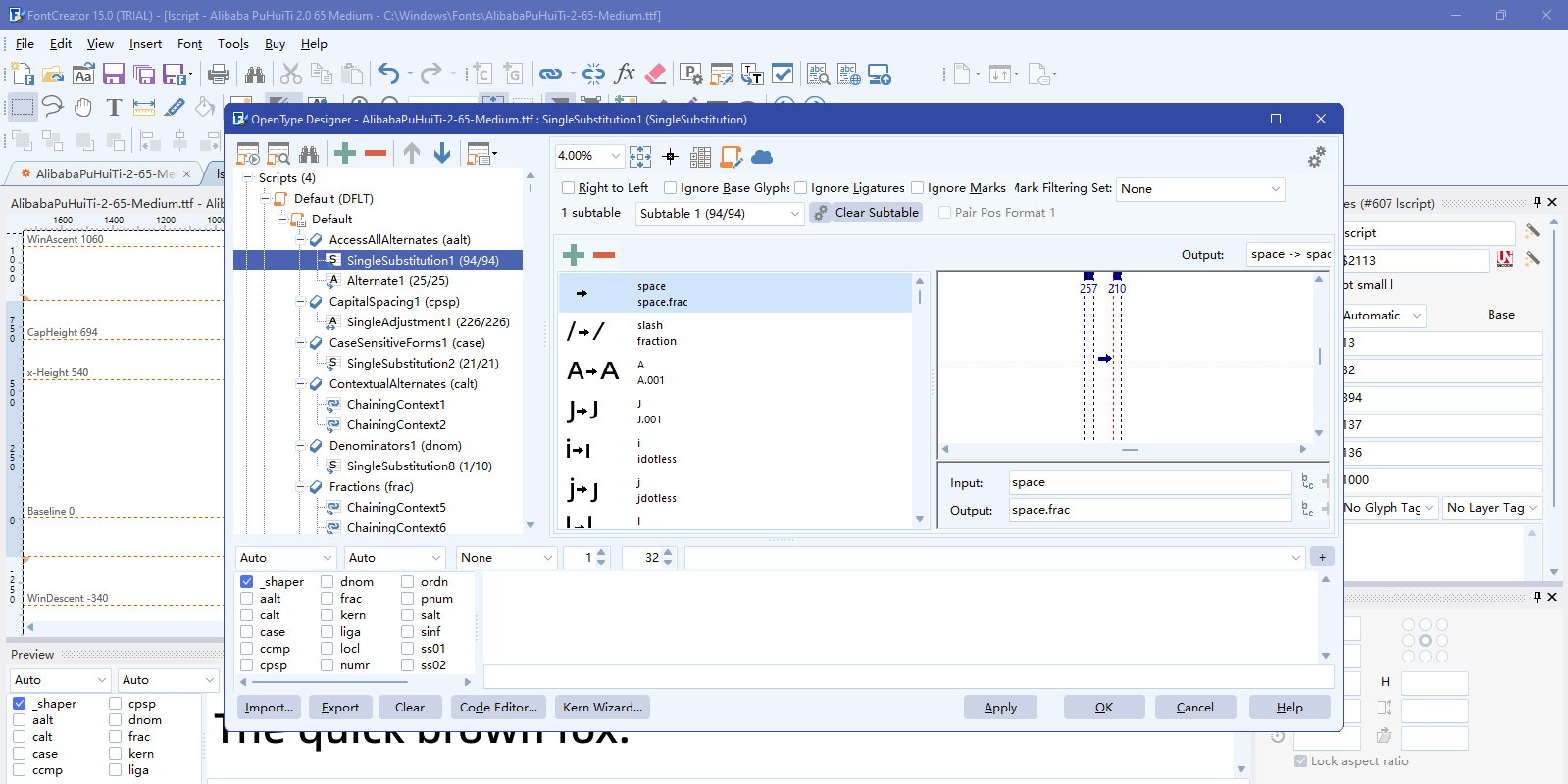The image size is (1568, 784).
Task: Collapse the CapitalSpacing1 (cpsp) tree node
Action: (x=300, y=302)
